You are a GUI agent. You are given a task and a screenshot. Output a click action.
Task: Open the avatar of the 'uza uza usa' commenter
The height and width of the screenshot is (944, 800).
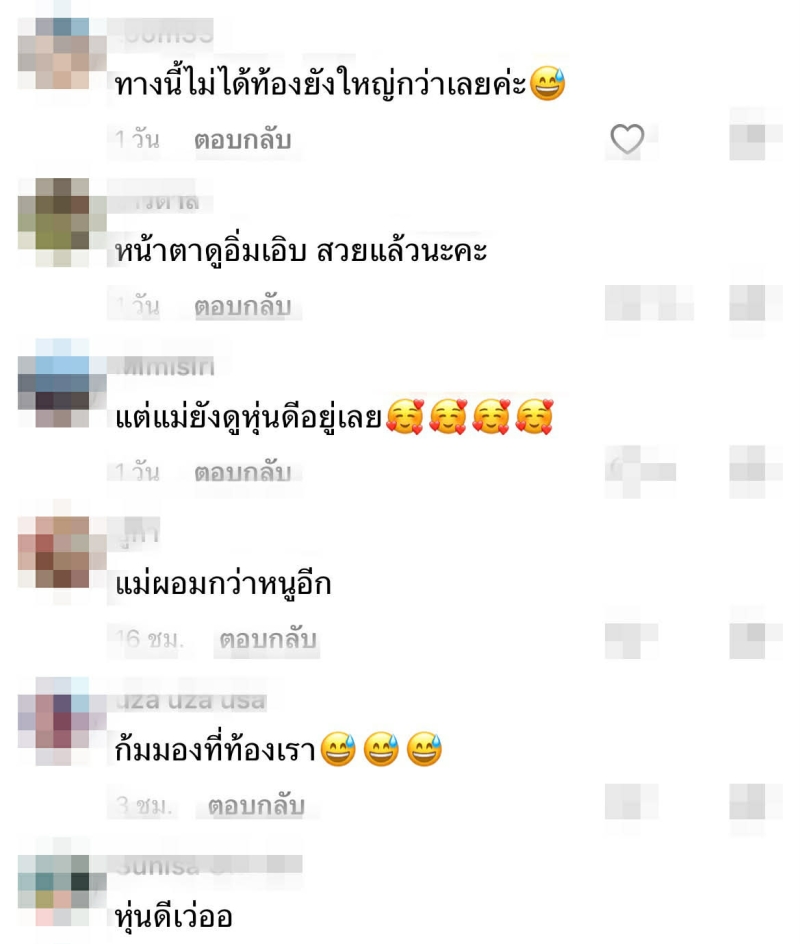coord(62,721)
